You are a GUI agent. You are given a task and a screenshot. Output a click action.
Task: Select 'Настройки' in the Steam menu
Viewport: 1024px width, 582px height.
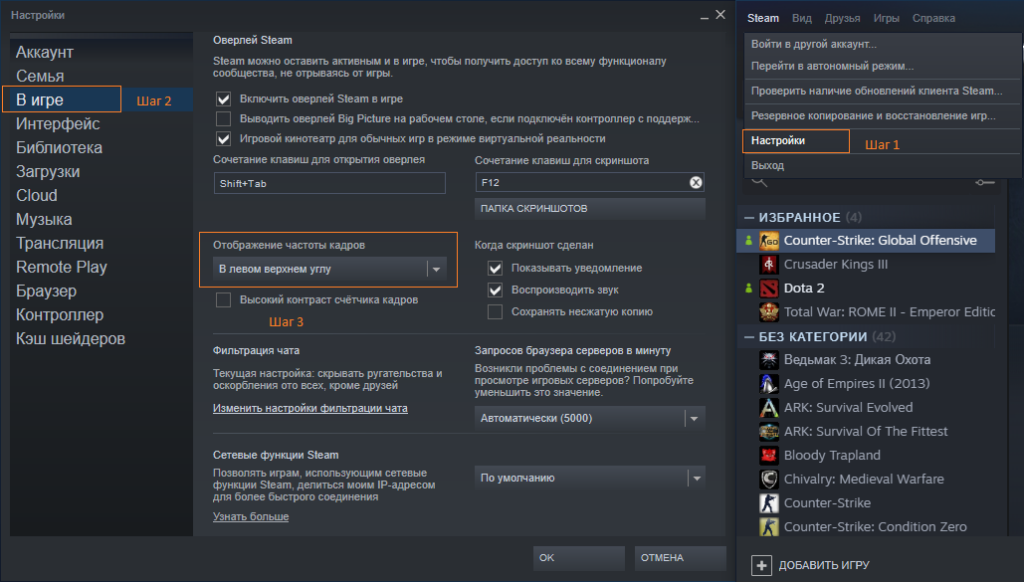[x=778, y=141]
